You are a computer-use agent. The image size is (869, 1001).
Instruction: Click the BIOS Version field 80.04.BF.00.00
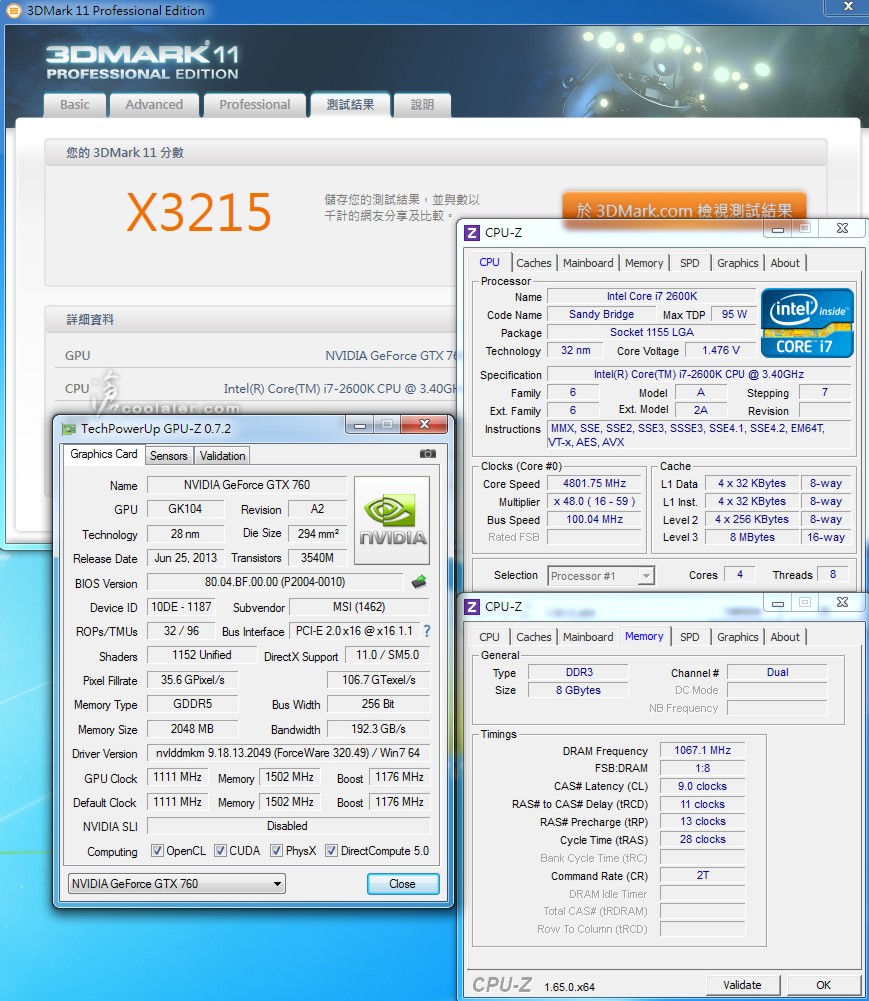click(275, 582)
